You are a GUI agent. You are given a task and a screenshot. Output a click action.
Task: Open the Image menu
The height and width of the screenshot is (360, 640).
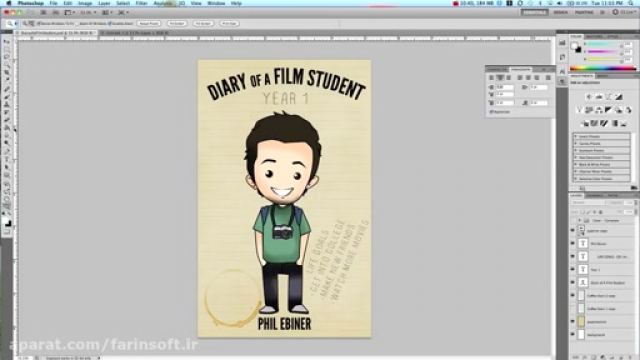(84, 3)
